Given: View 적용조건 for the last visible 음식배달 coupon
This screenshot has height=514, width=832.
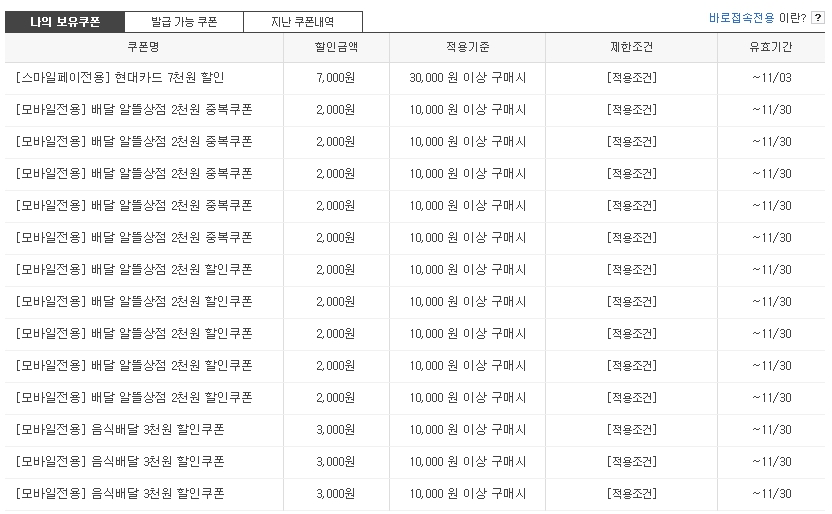Looking at the screenshot, I should point(631,494).
